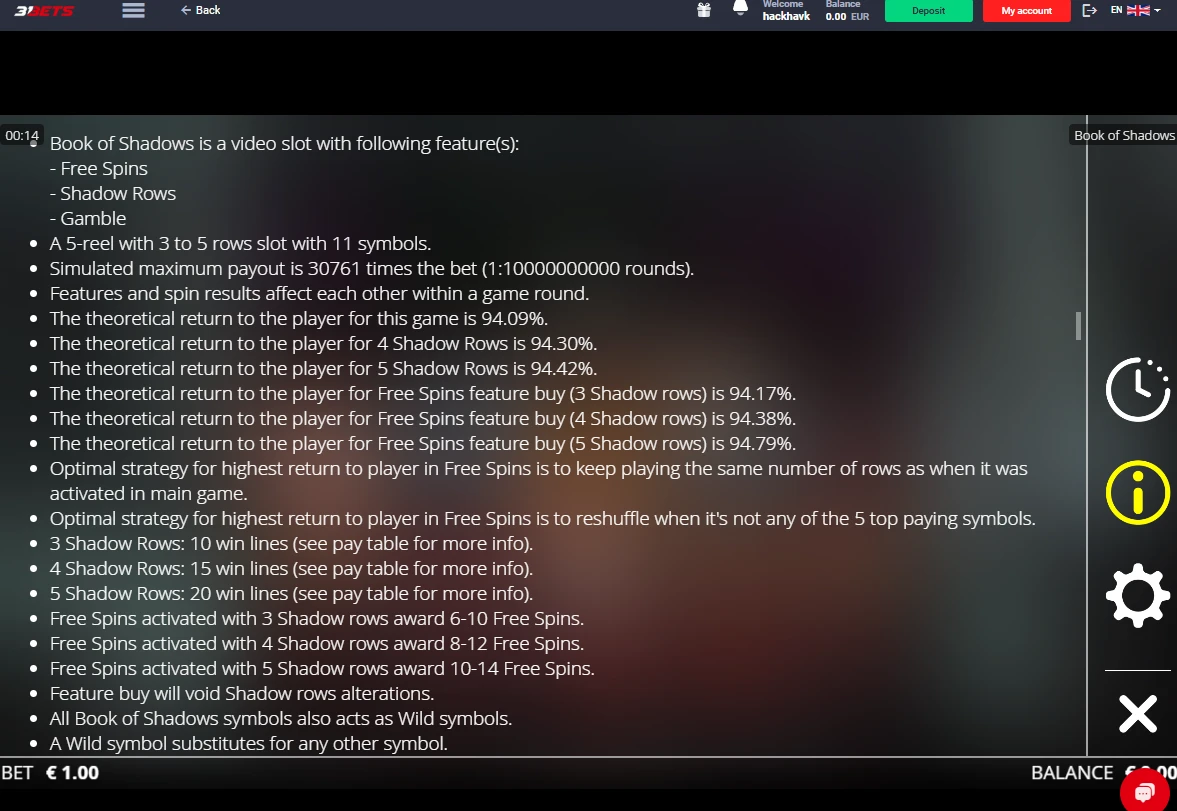1177x811 pixels.
Task: Open game history clock icon
Action: [x=1137, y=390]
